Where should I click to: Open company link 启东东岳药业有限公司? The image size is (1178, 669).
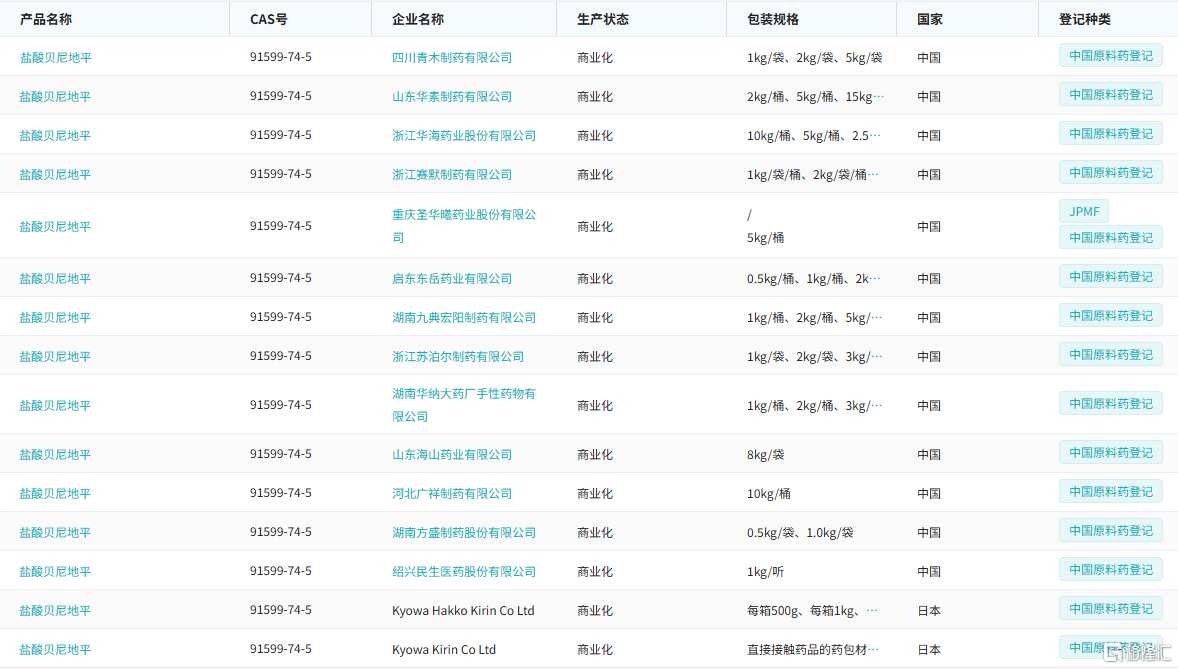pyautogui.click(x=452, y=279)
